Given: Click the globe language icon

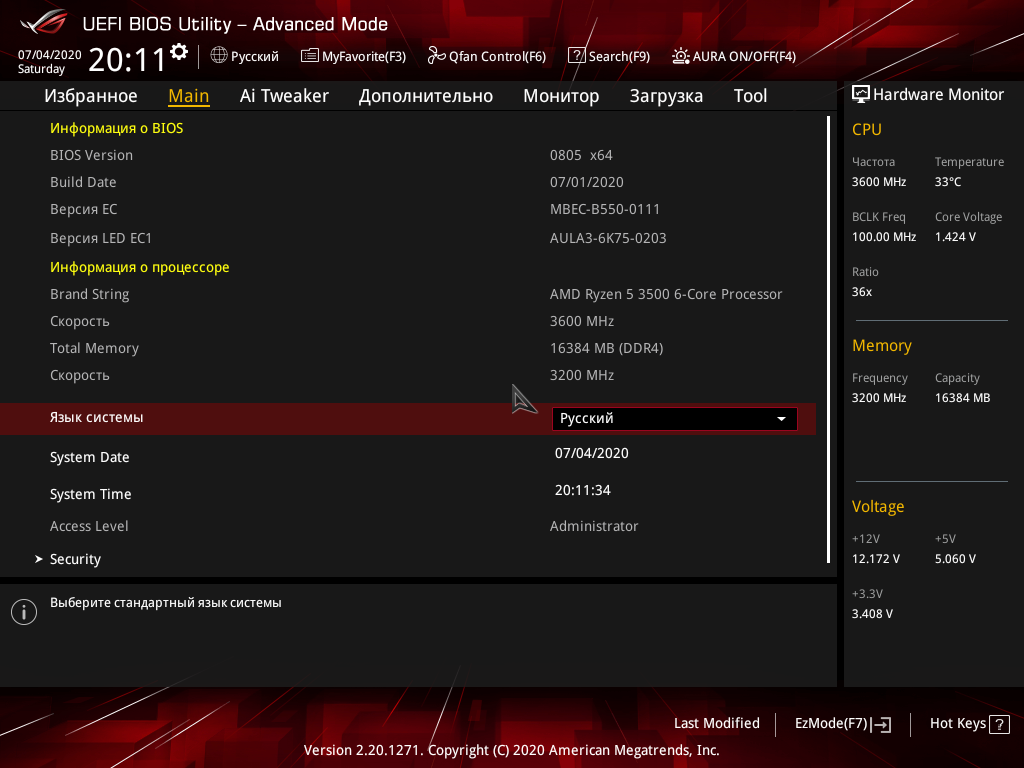Looking at the screenshot, I should click(x=219, y=56).
